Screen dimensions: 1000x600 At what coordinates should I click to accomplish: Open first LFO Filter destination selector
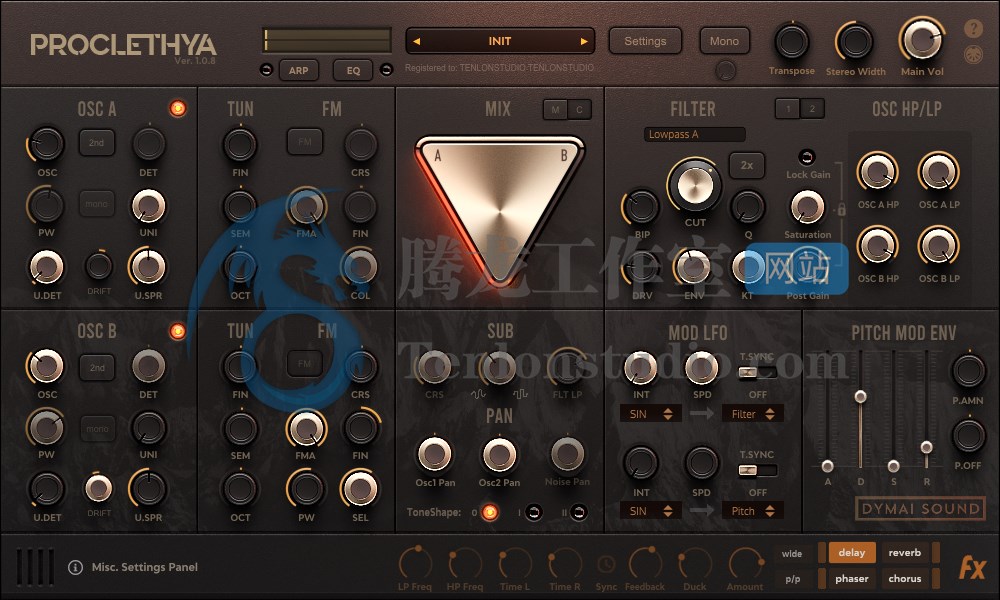click(753, 414)
